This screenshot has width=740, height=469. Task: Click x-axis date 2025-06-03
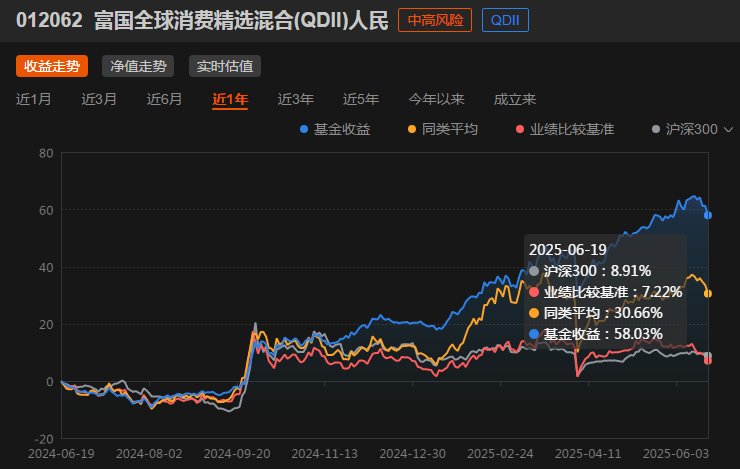click(676, 454)
